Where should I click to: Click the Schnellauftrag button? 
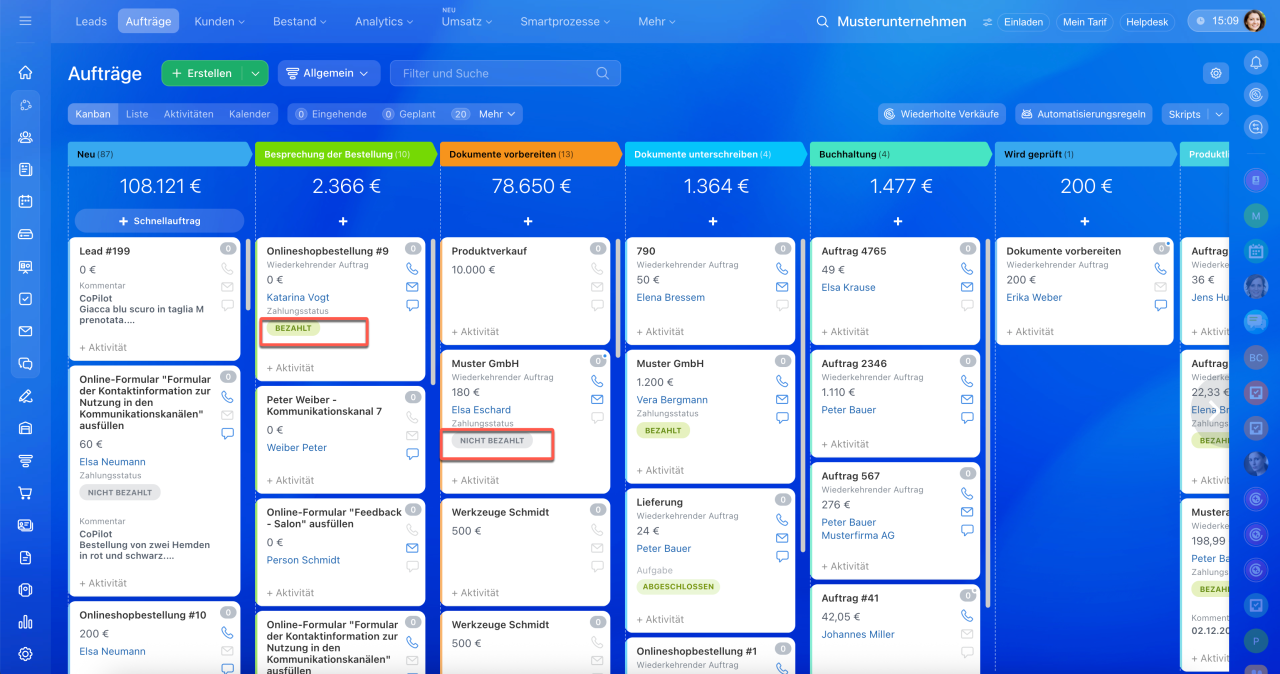[160, 221]
